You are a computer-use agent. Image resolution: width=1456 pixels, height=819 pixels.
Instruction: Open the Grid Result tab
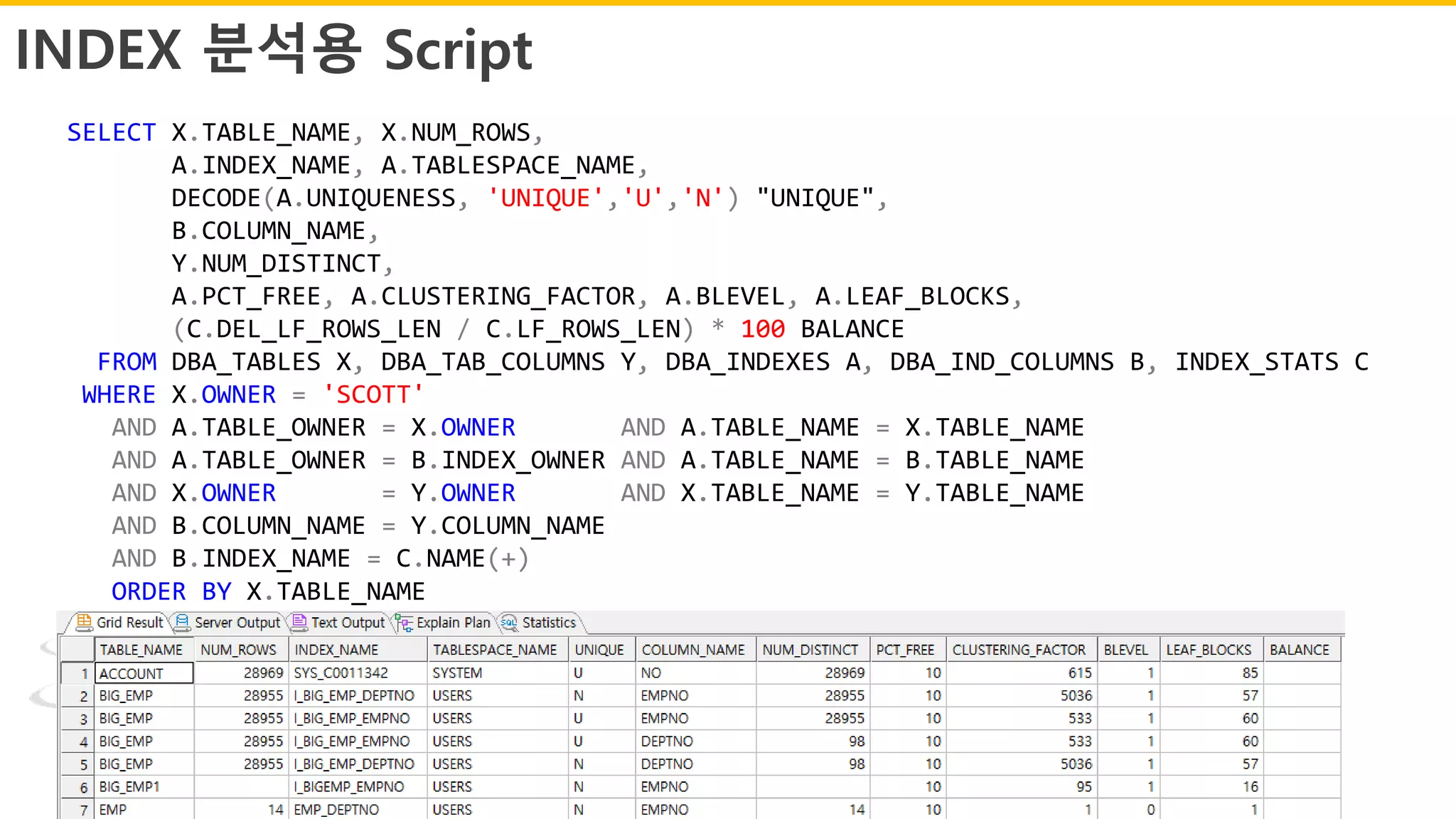pos(119,622)
